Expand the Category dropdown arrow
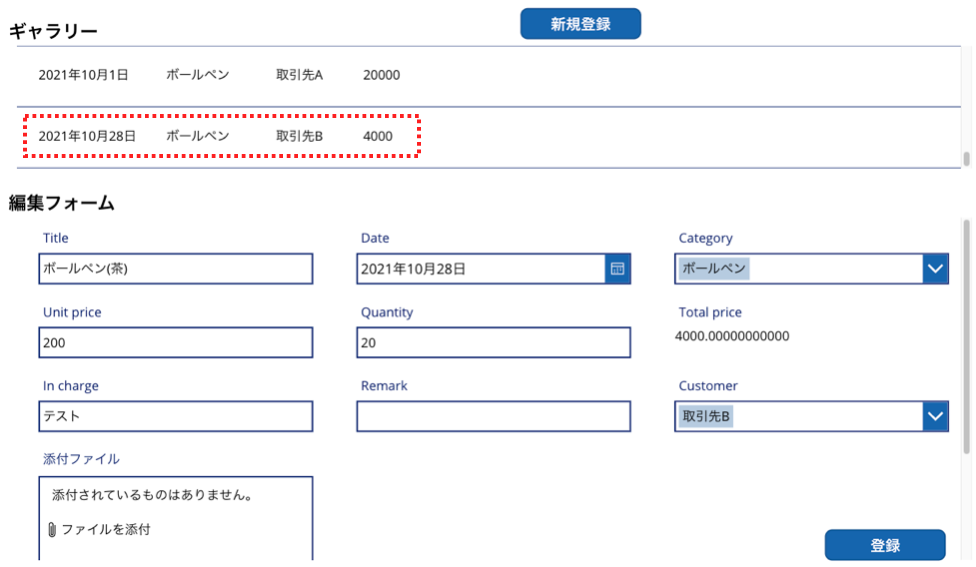976x567 pixels. tap(935, 269)
